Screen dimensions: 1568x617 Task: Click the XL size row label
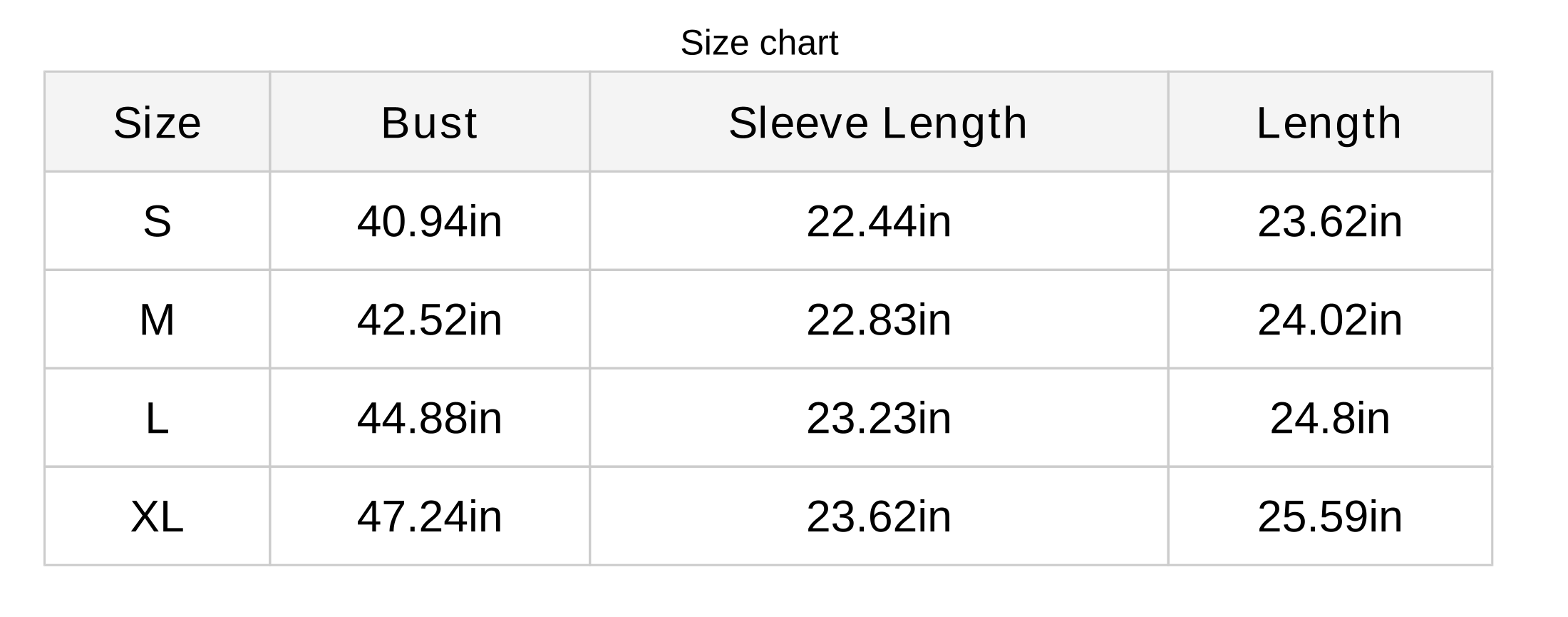(158, 516)
